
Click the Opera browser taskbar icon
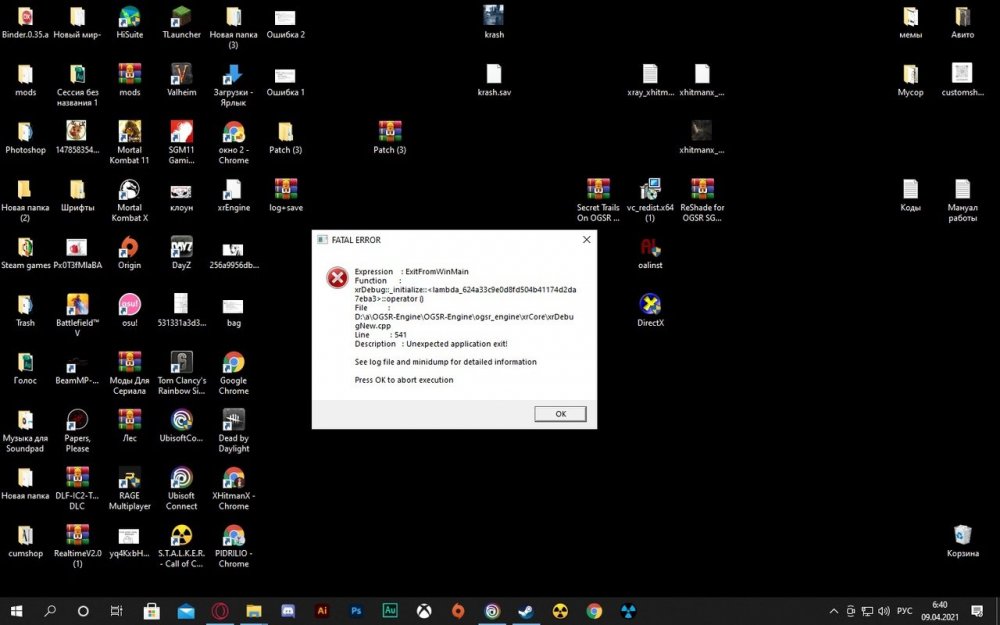219,611
